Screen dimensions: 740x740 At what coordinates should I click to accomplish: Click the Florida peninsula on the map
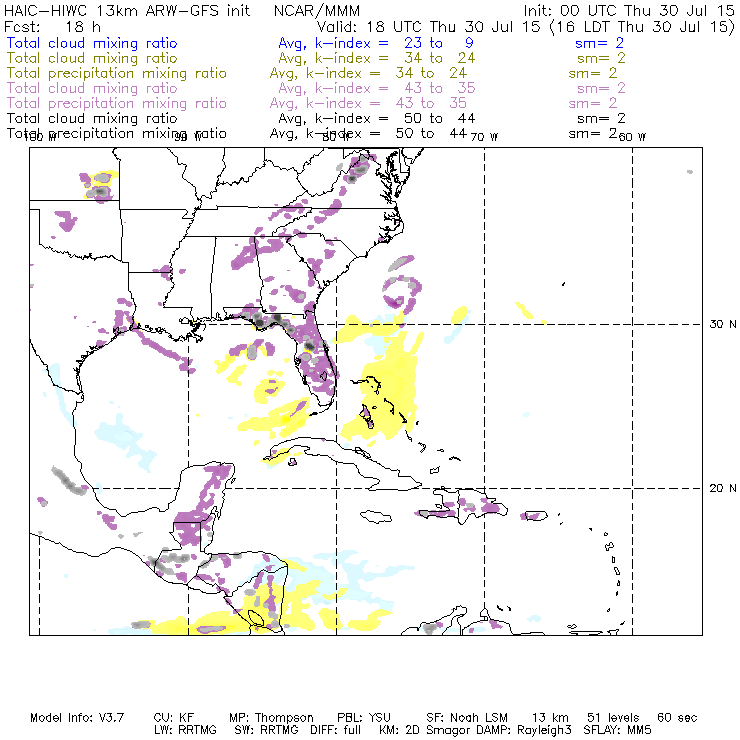click(x=315, y=361)
